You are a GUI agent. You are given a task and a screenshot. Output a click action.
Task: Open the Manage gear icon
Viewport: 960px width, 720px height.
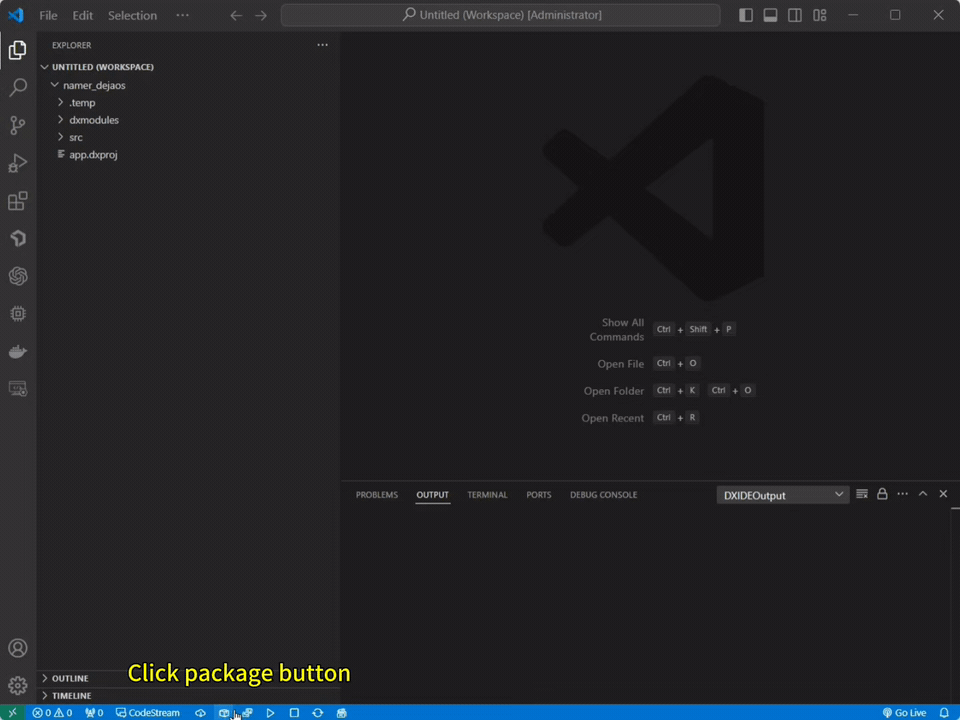click(x=18, y=685)
